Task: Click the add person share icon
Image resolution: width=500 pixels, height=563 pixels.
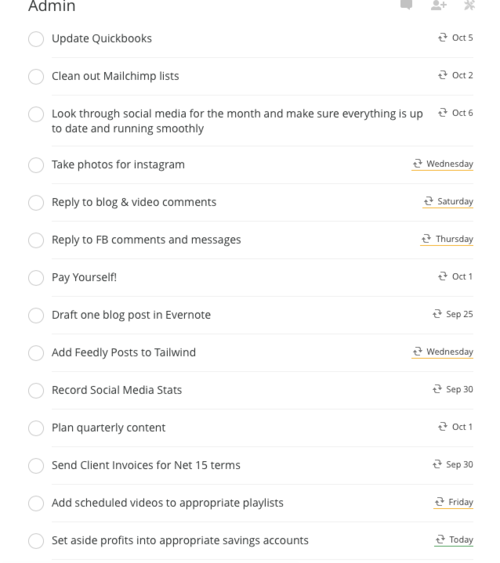Action: (x=439, y=5)
